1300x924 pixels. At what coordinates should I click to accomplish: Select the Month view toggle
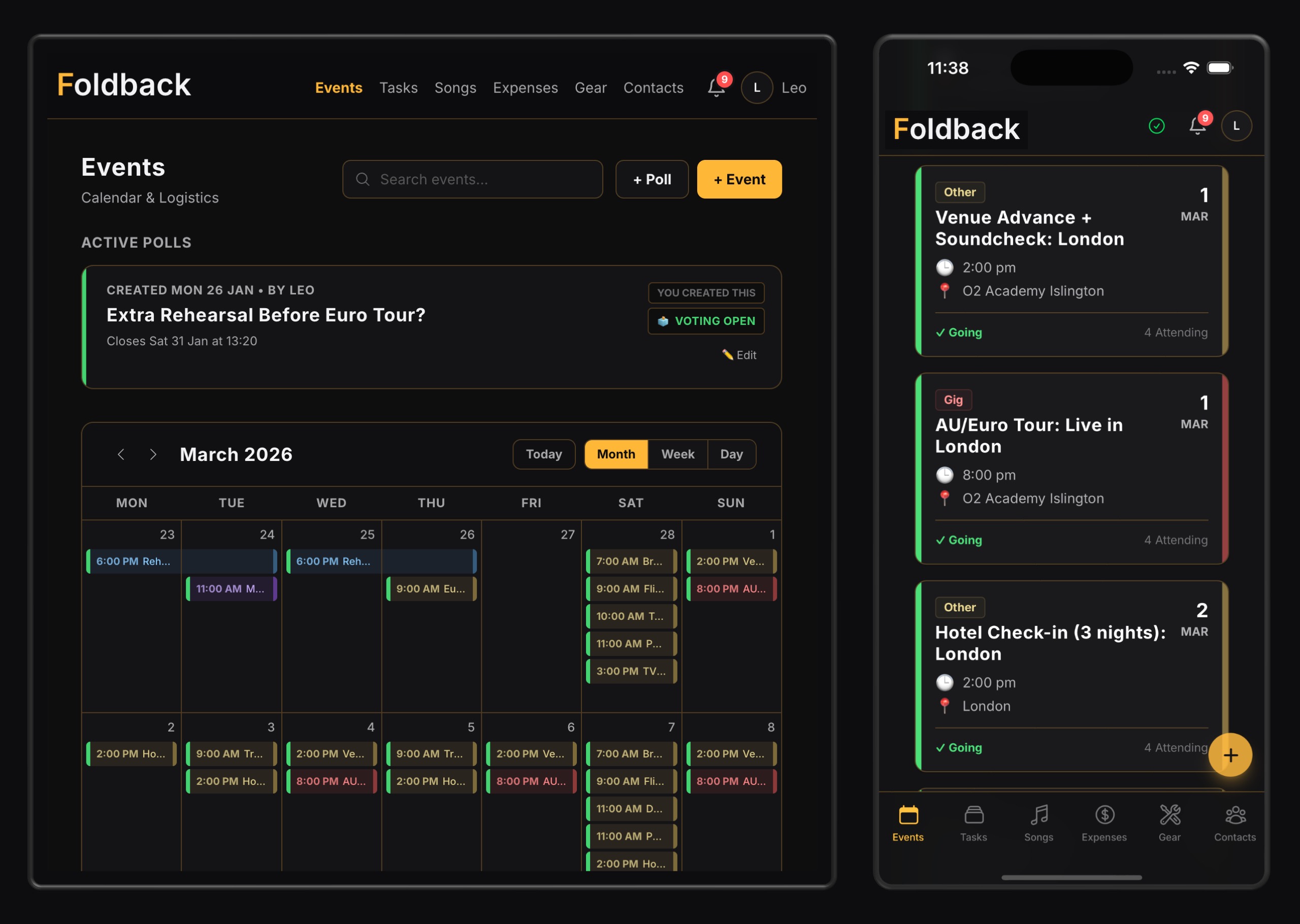pos(615,454)
